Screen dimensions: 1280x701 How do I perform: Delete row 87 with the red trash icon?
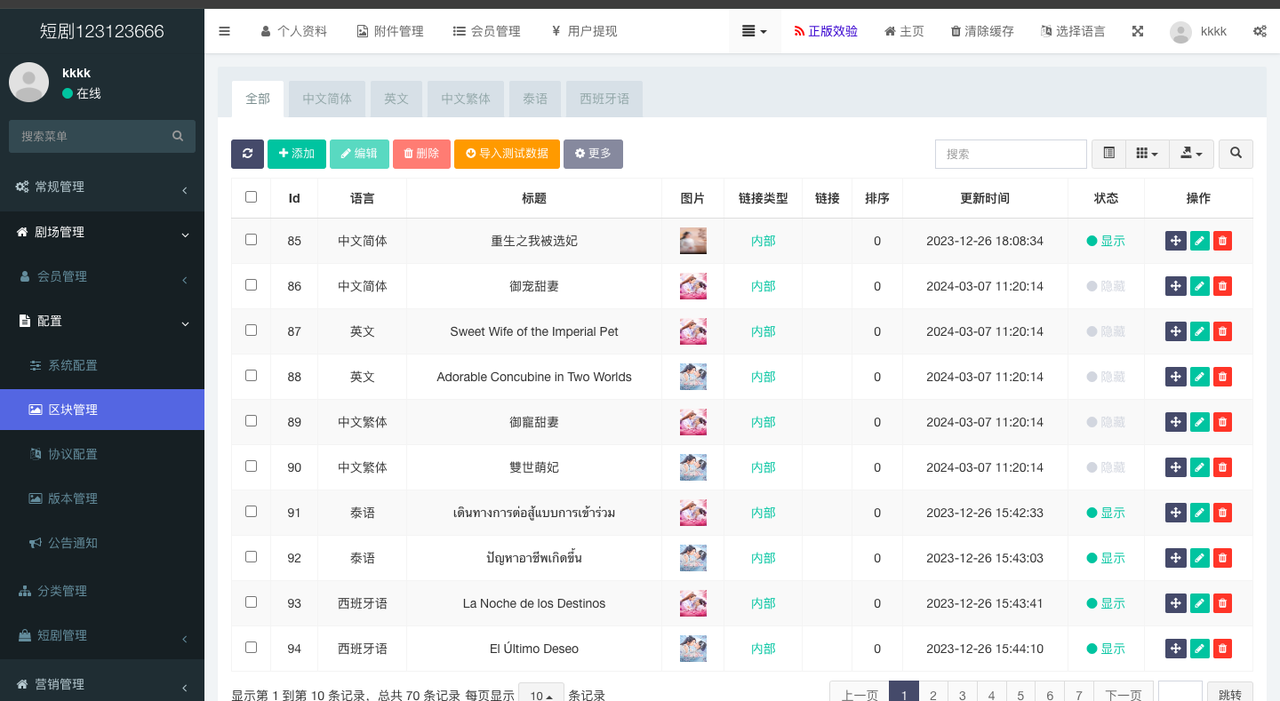click(x=1222, y=332)
